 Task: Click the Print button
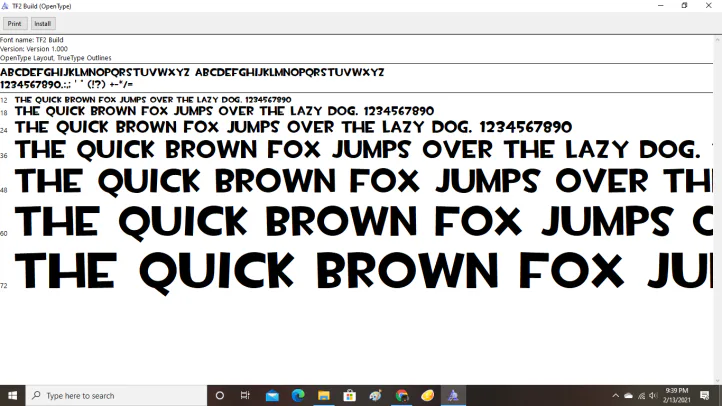click(x=15, y=23)
